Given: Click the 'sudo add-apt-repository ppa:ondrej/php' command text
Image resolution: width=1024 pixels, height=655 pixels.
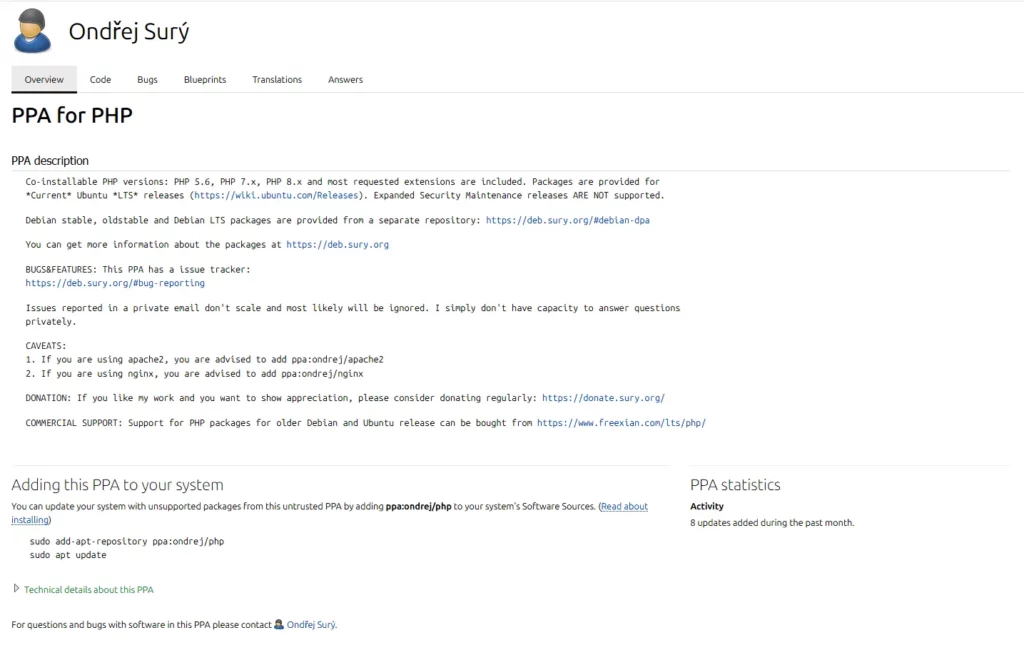Looking at the screenshot, I should point(125,541).
